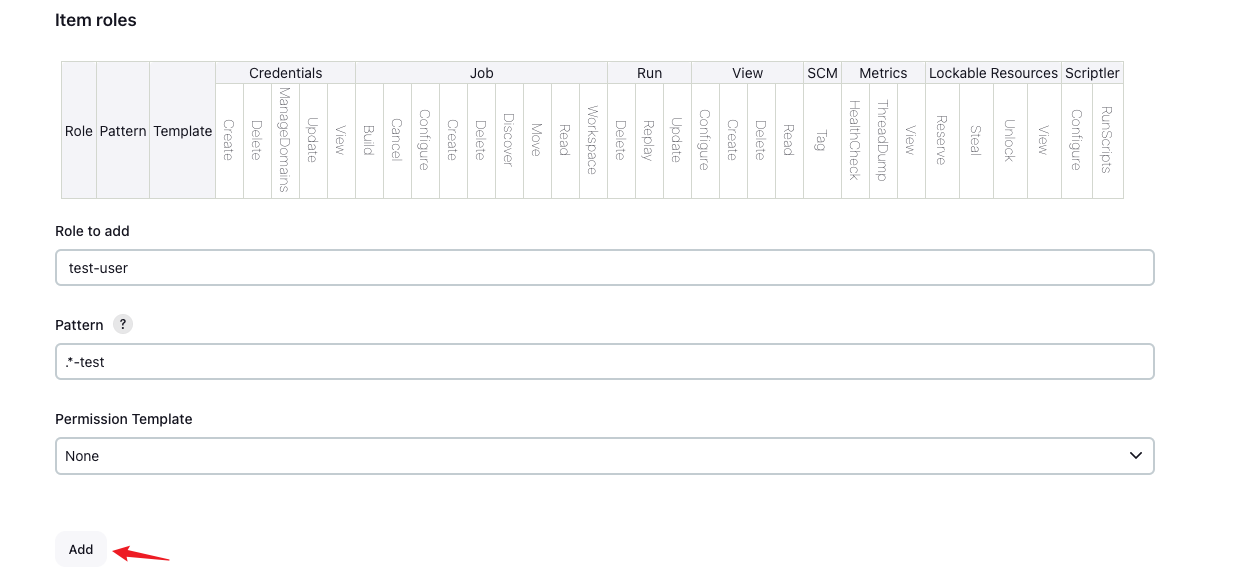Select the Job group header in table
Image resolution: width=1245 pixels, height=576 pixels.
481,73
